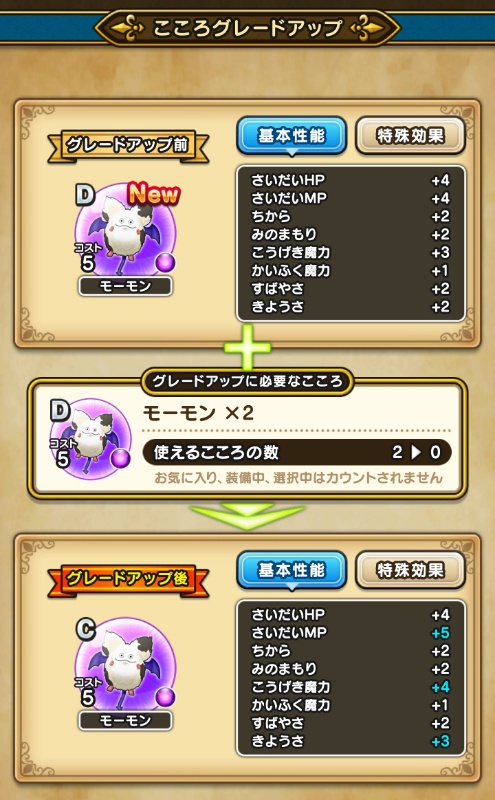Tap the Momon heart icon before grade-up

point(126,230)
